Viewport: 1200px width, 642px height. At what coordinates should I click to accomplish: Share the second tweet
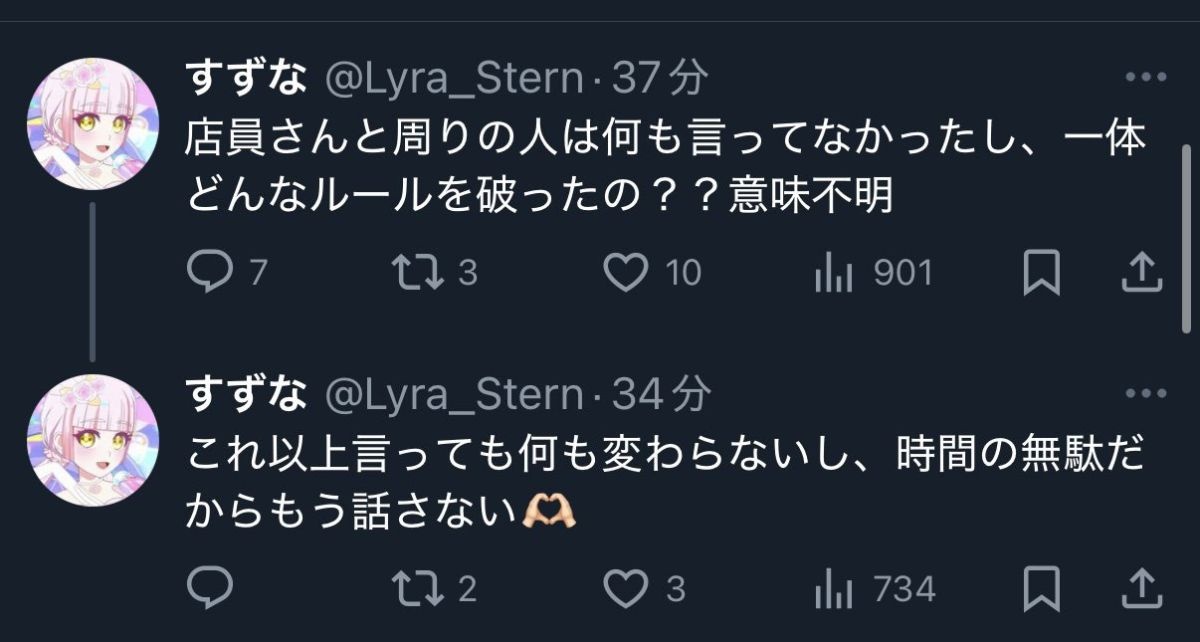pyautogui.click(x=1141, y=589)
